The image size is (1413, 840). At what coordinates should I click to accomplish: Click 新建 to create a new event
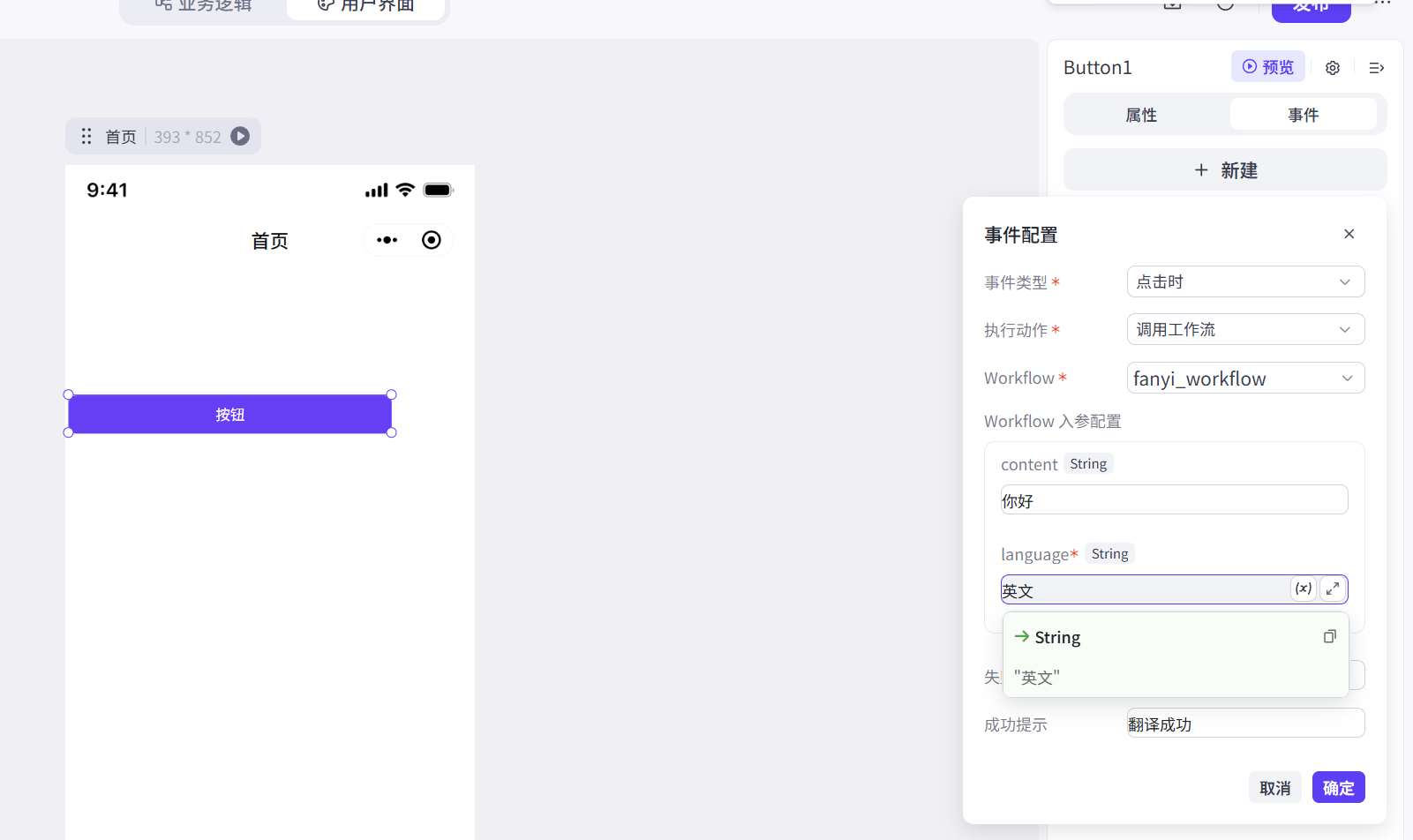click(1223, 169)
